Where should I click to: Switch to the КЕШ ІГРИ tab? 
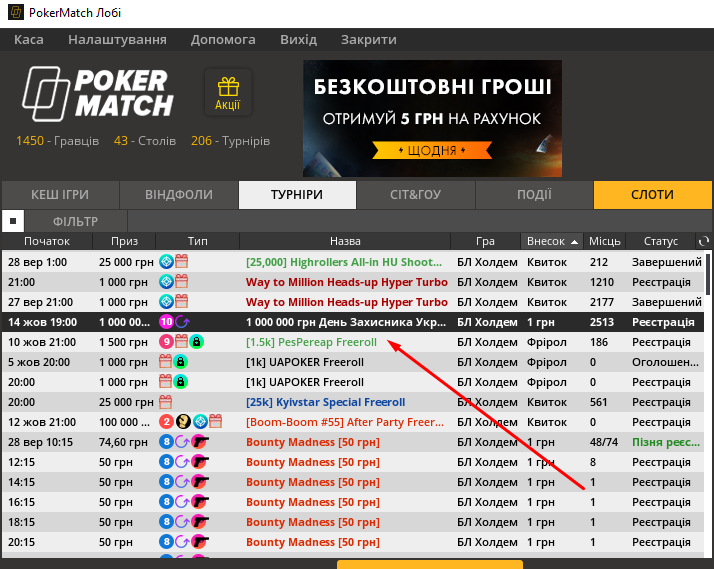(60, 195)
